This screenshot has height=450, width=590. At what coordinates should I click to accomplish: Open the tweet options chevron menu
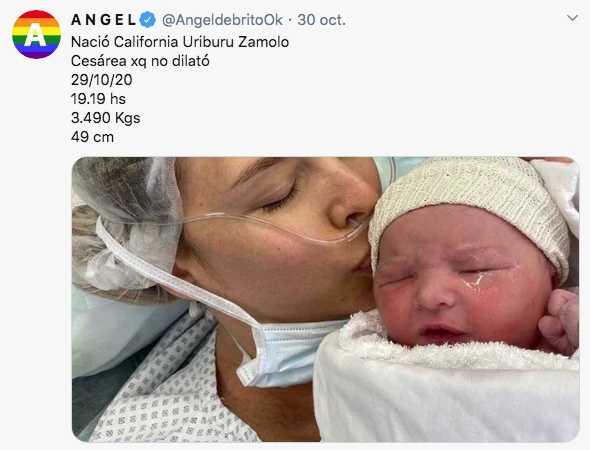[x=572, y=18]
